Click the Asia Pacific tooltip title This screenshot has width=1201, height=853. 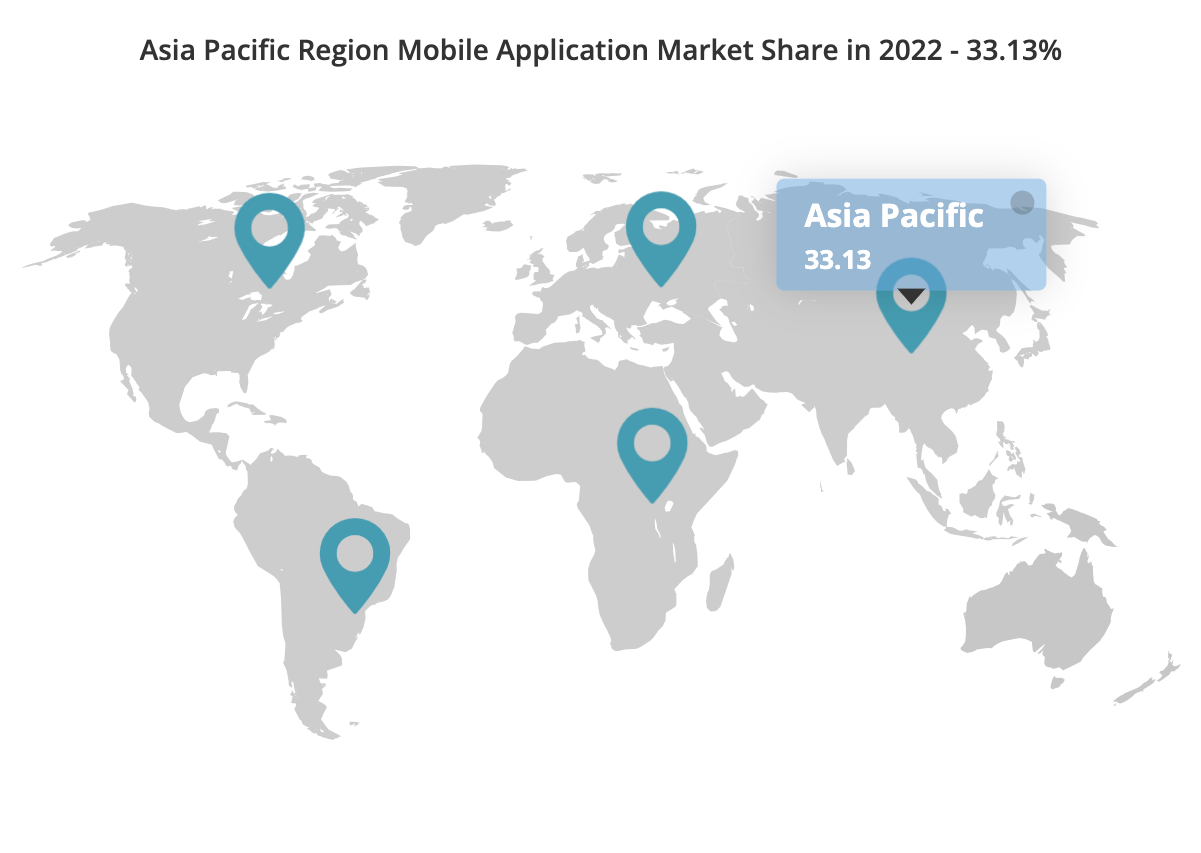point(894,215)
